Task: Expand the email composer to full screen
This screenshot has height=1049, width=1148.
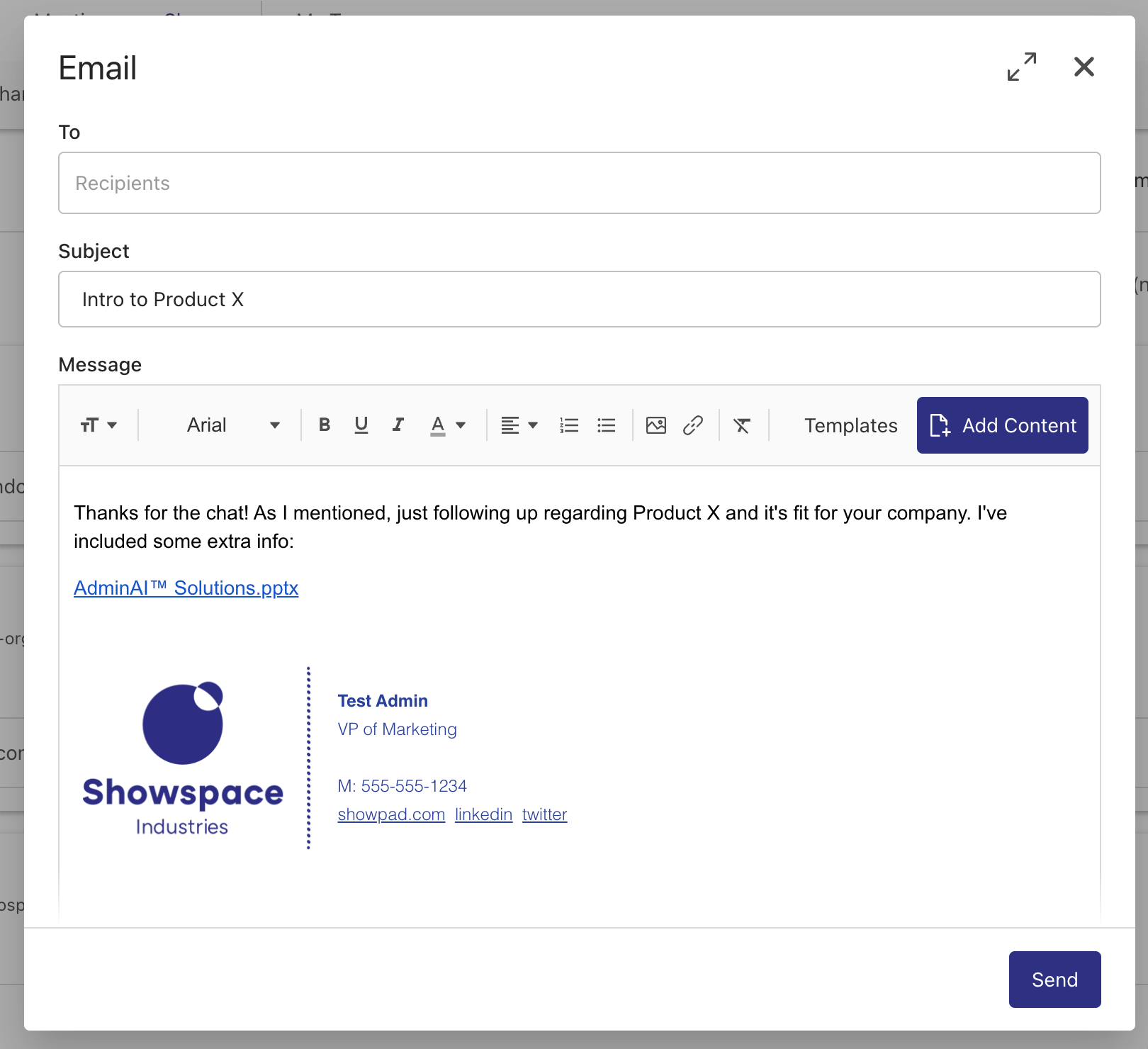Action: pyautogui.click(x=1023, y=67)
